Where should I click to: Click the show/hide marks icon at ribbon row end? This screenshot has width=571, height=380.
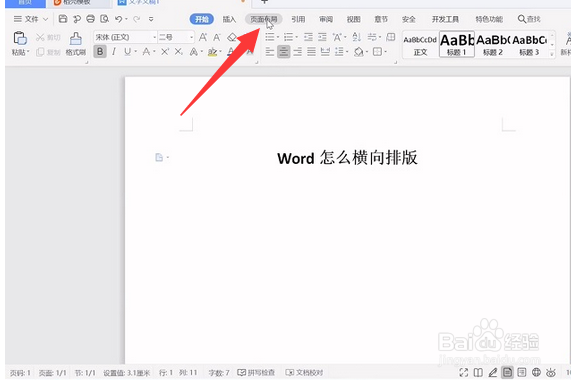[391, 37]
